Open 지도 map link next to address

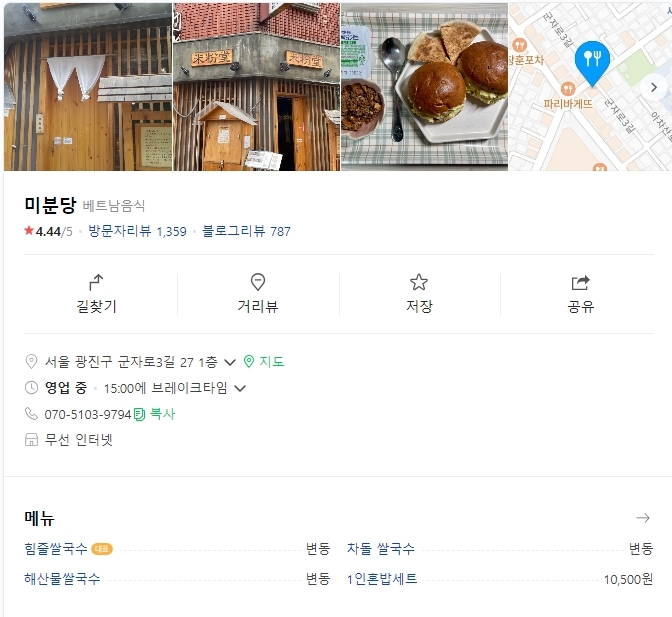(264, 362)
